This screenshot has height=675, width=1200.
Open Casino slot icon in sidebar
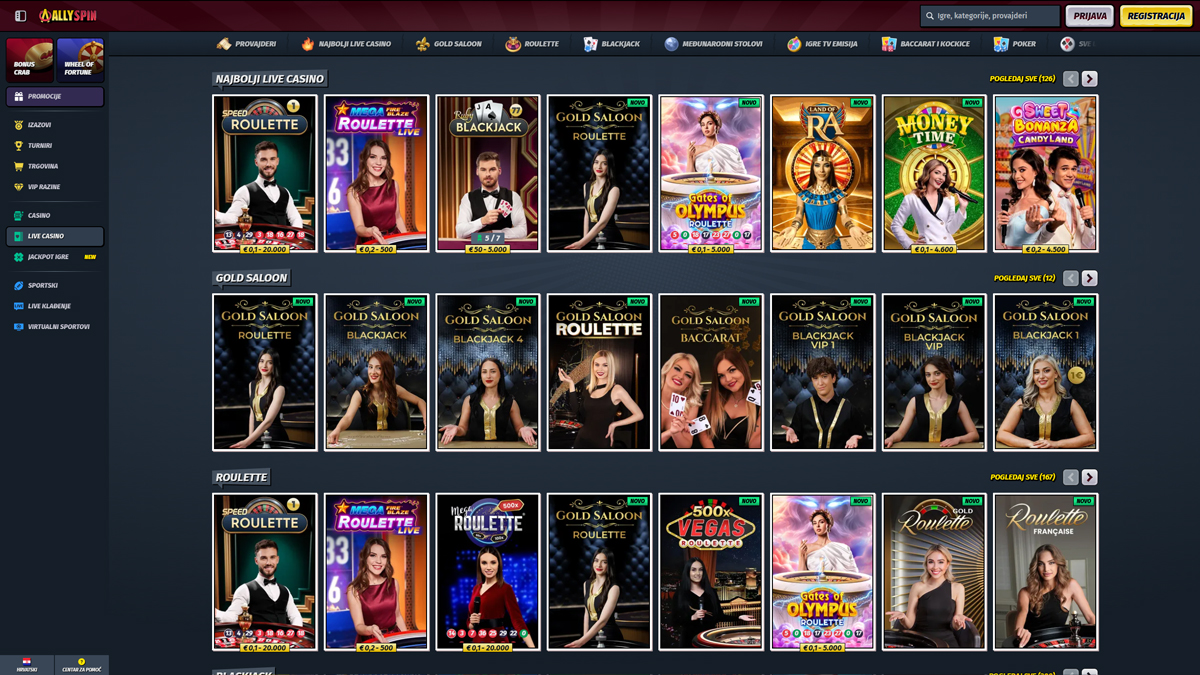tap(18, 215)
